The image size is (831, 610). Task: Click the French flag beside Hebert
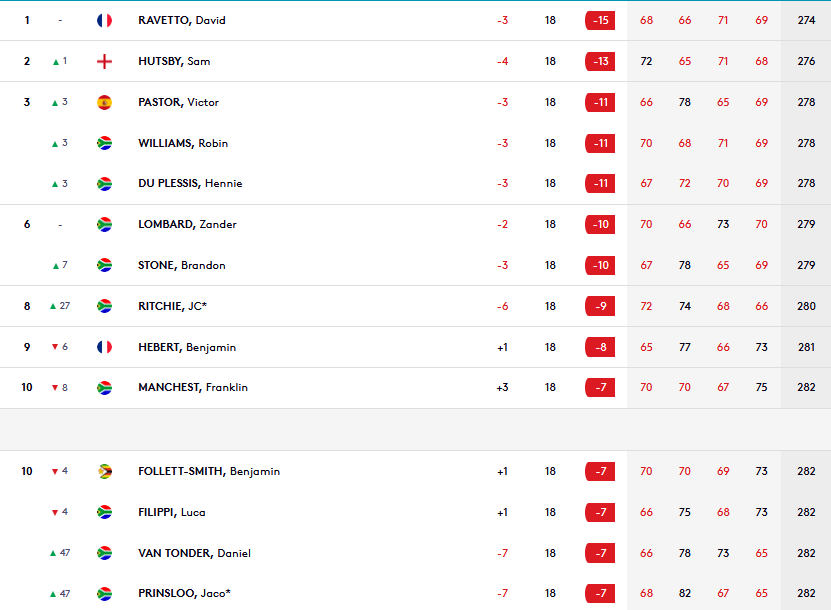click(104, 347)
